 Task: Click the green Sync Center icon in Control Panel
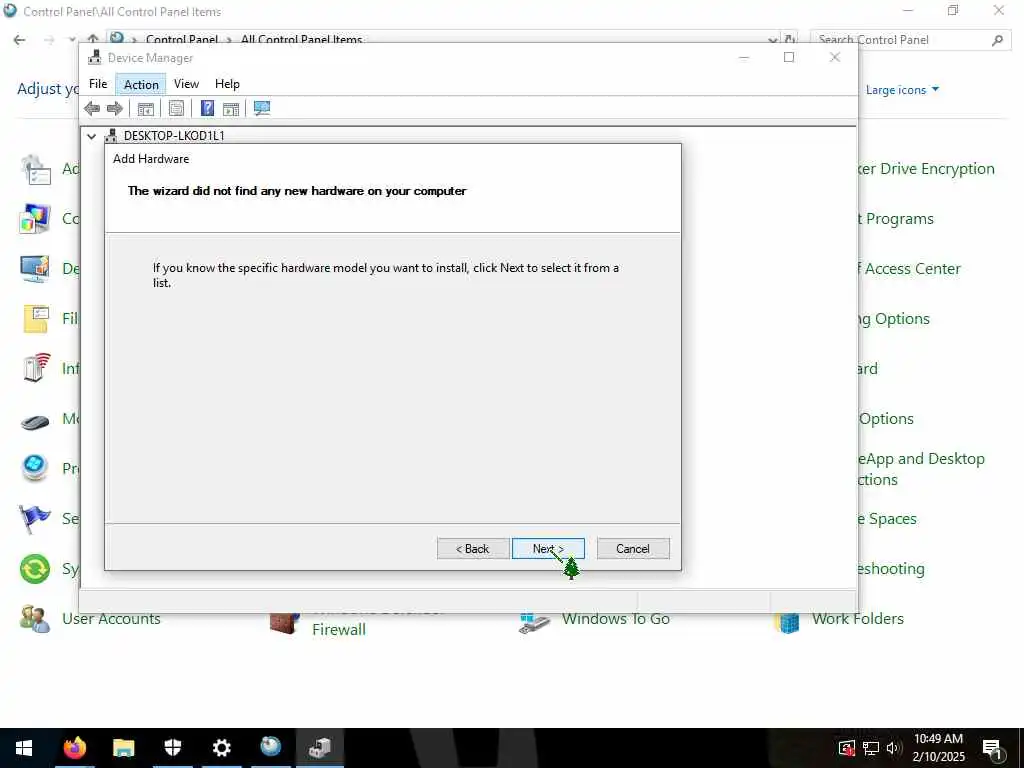[x=35, y=569]
